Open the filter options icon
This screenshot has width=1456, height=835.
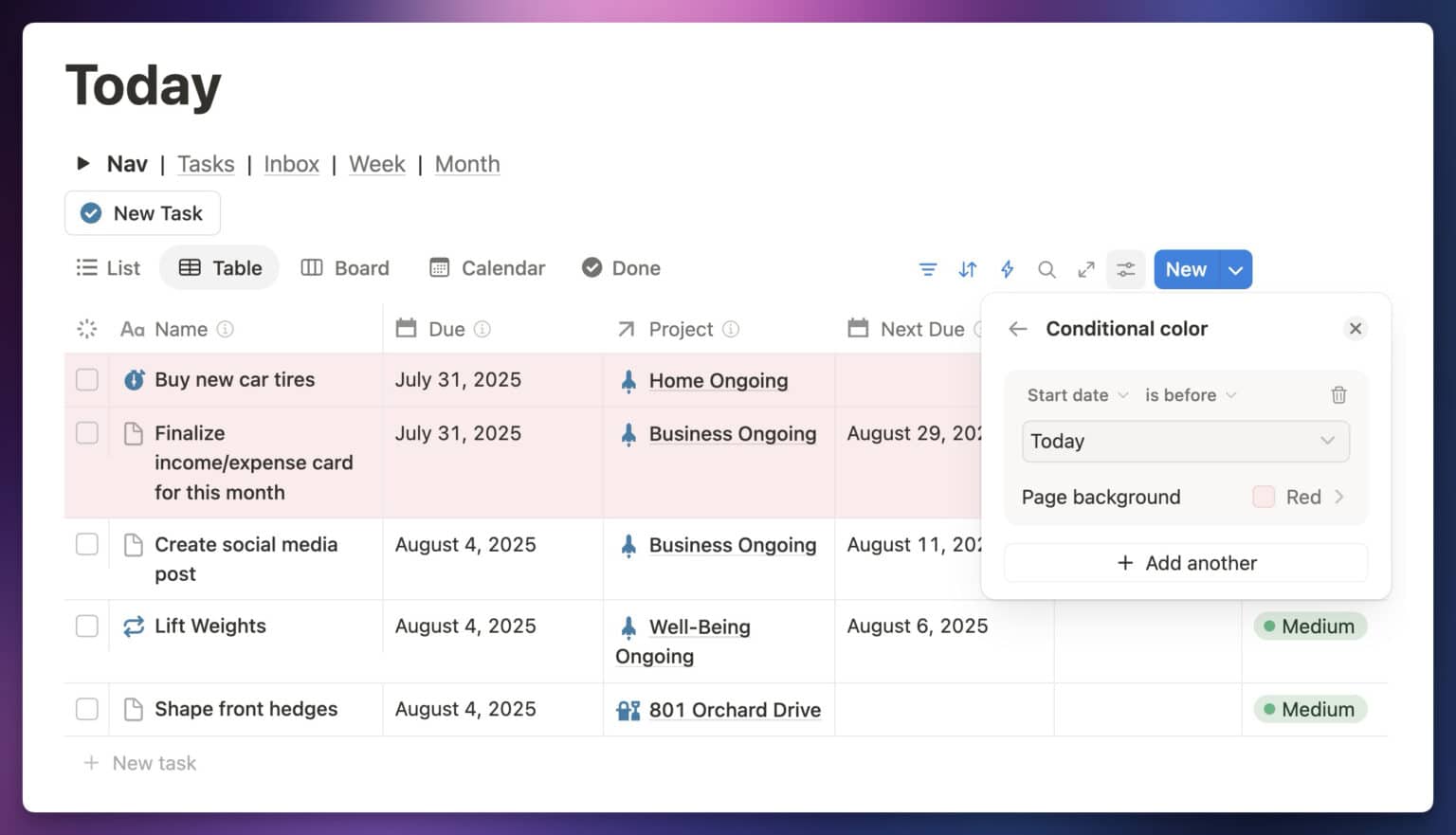pos(927,269)
